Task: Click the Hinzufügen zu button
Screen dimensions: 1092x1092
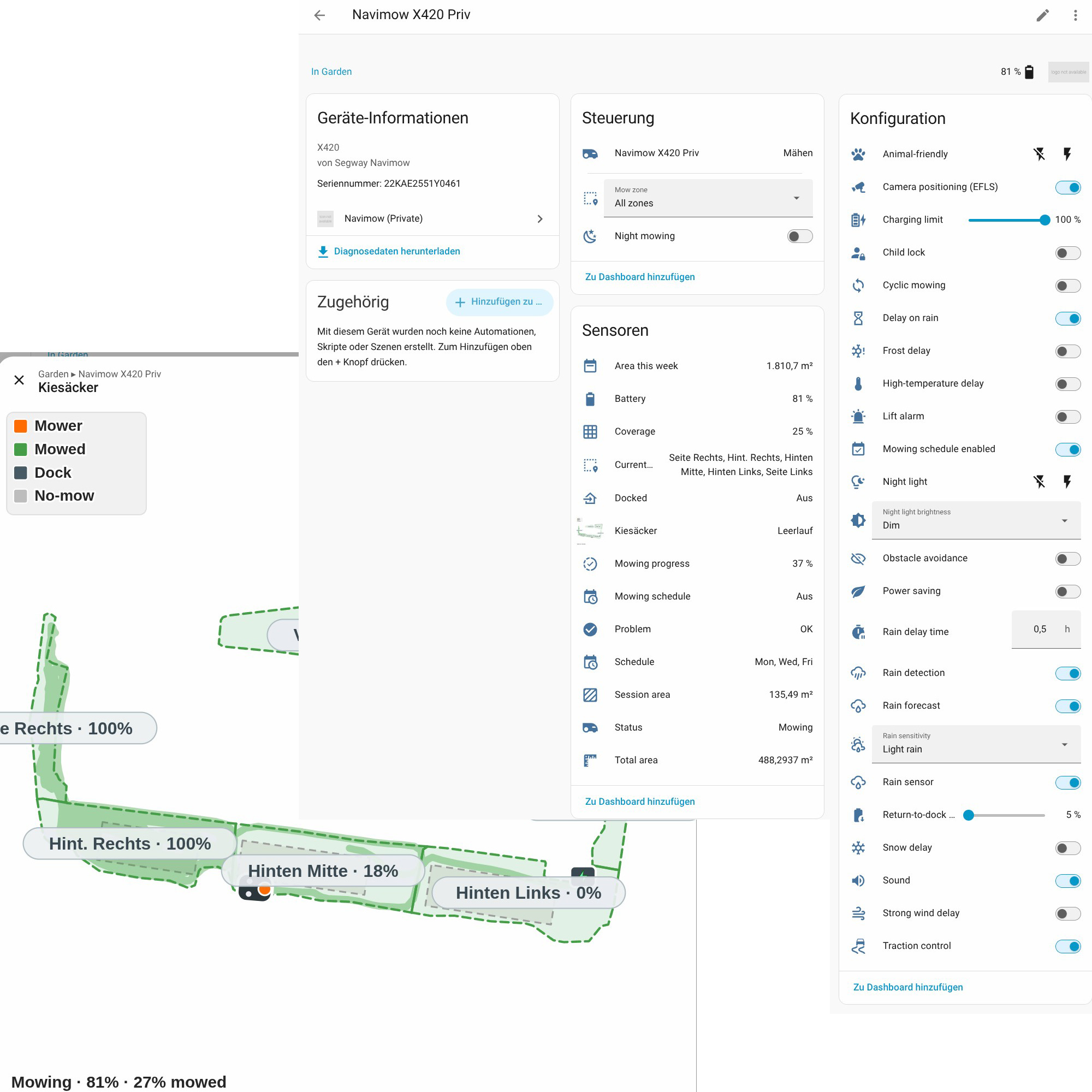Action: [x=499, y=302]
